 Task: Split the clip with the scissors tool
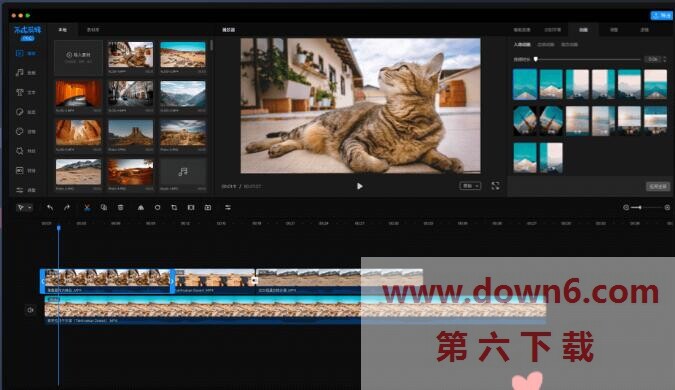pos(87,207)
